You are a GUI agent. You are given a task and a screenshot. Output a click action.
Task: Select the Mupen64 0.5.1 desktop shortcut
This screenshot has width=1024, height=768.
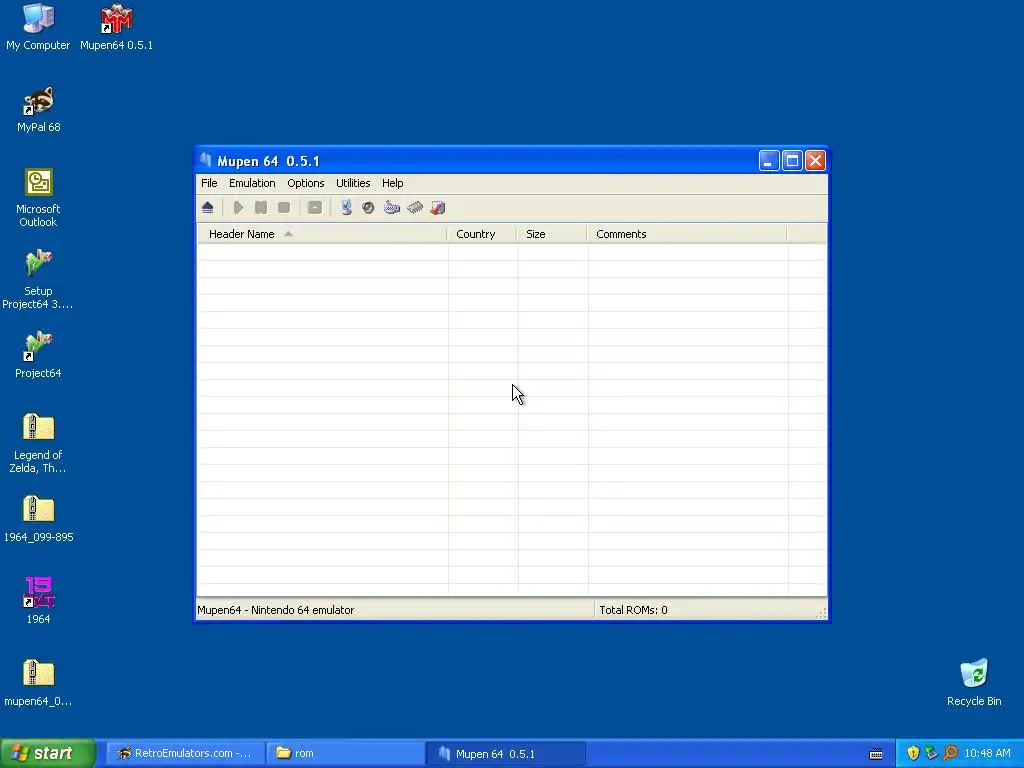pyautogui.click(x=116, y=27)
